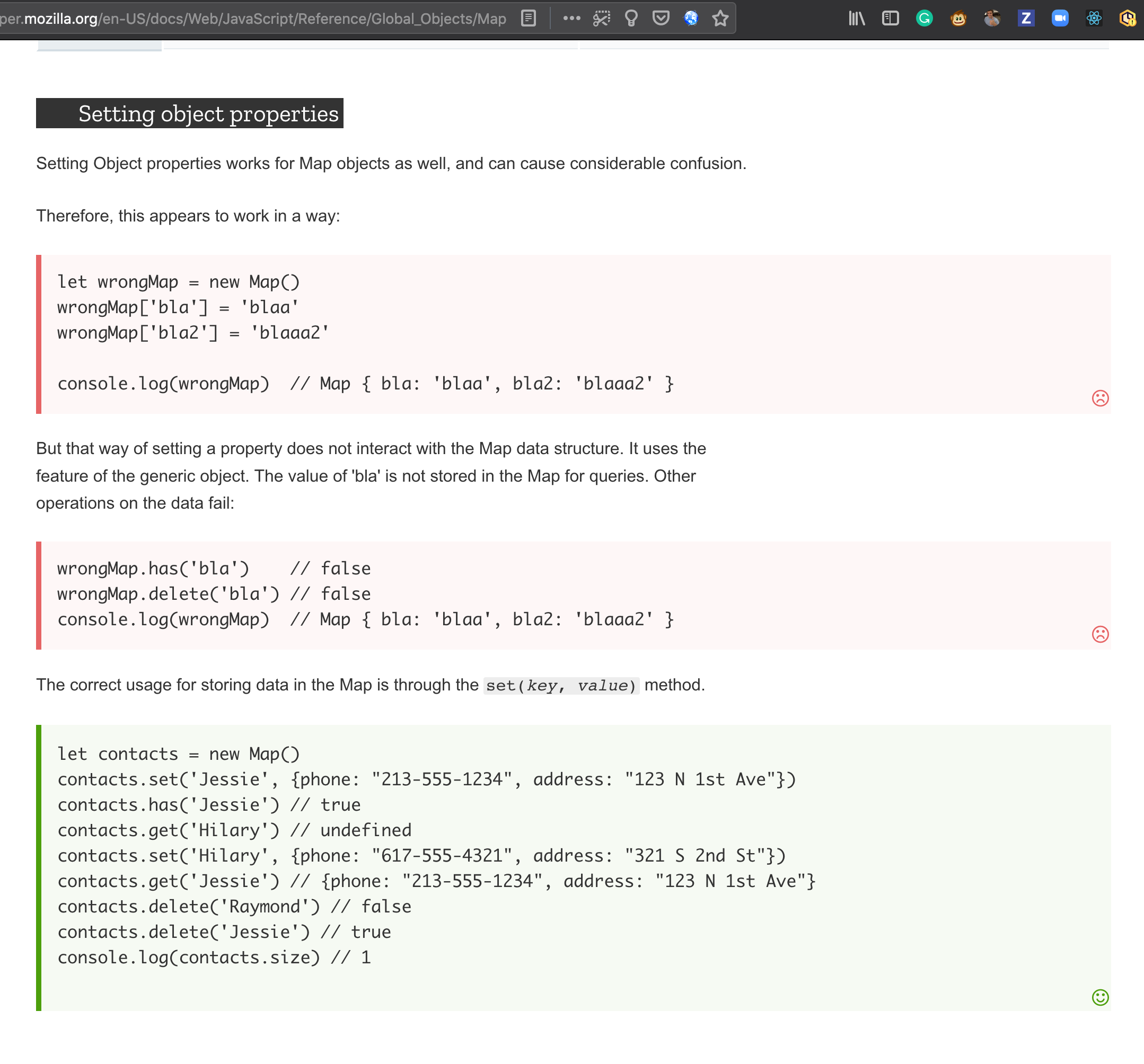Save this page to Pocket
1144x1064 pixels.
pos(661,18)
